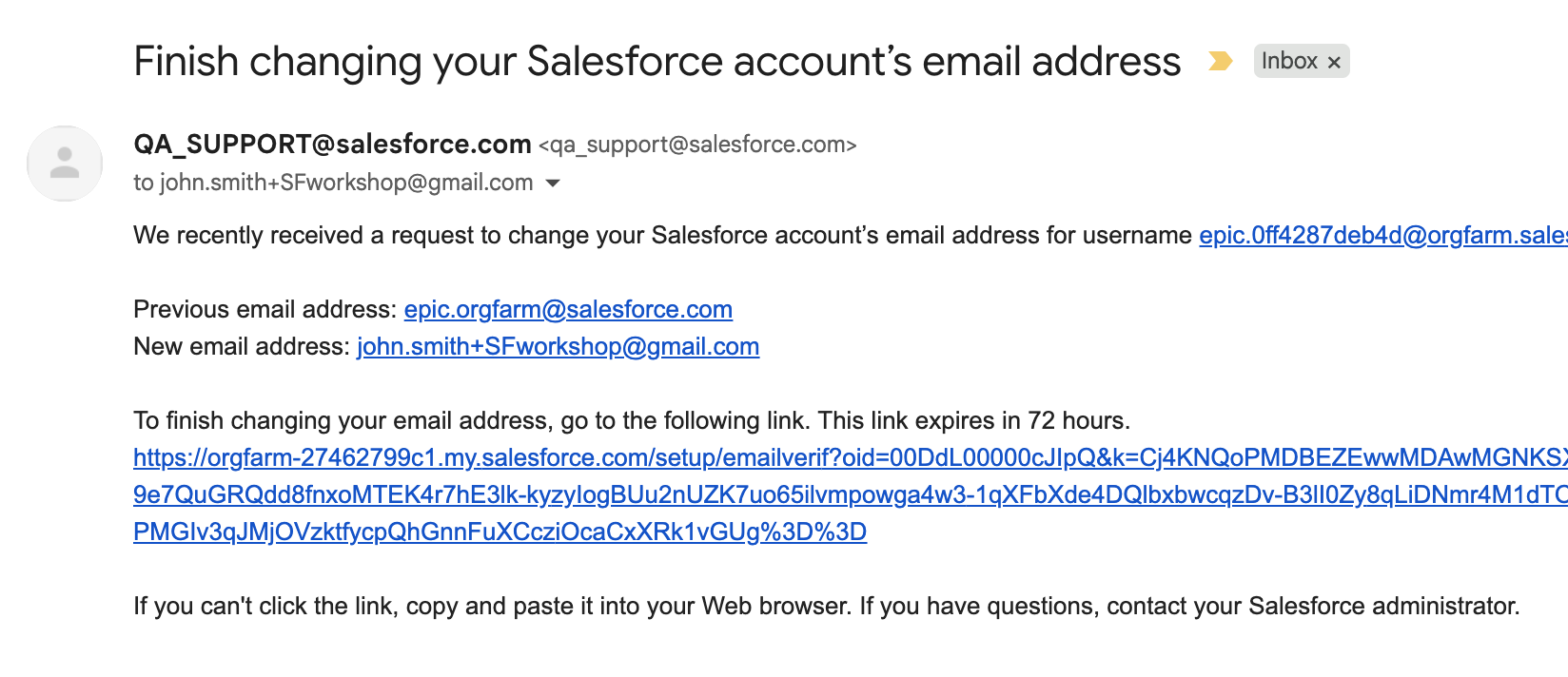Click the sender address in angle brackets
The height and width of the screenshot is (677, 1568).
pyautogui.click(x=697, y=145)
